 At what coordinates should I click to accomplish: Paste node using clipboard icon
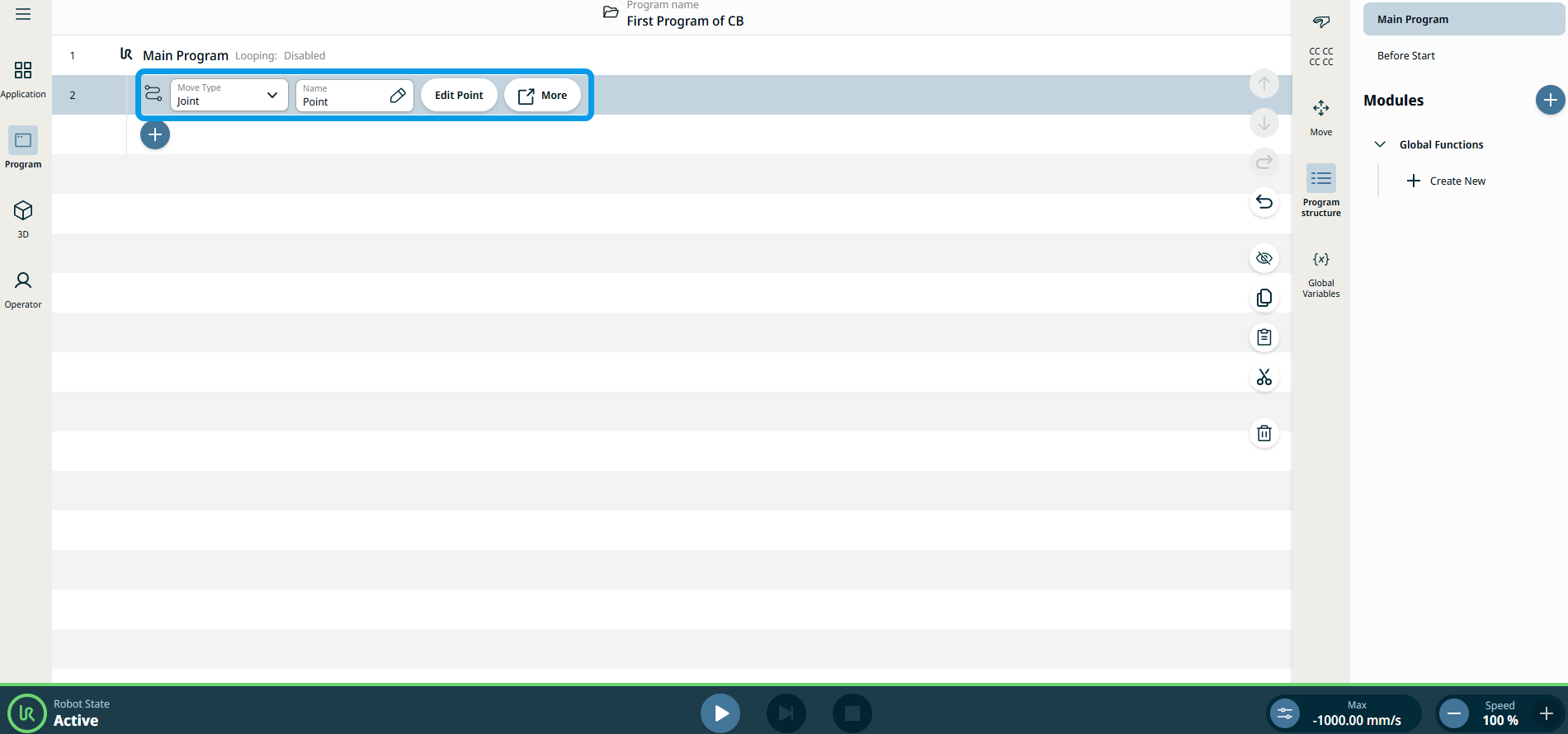click(1263, 337)
